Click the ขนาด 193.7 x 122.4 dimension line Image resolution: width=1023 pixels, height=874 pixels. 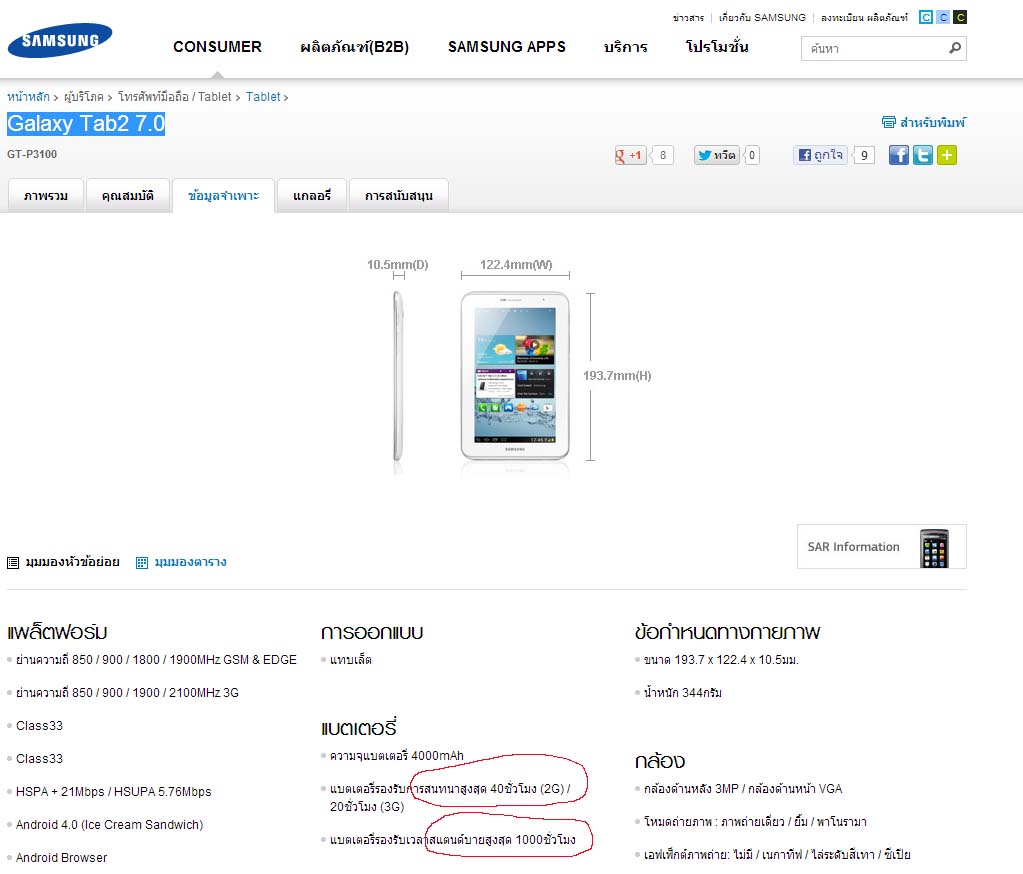pyautogui.click(x=721, y=659)
